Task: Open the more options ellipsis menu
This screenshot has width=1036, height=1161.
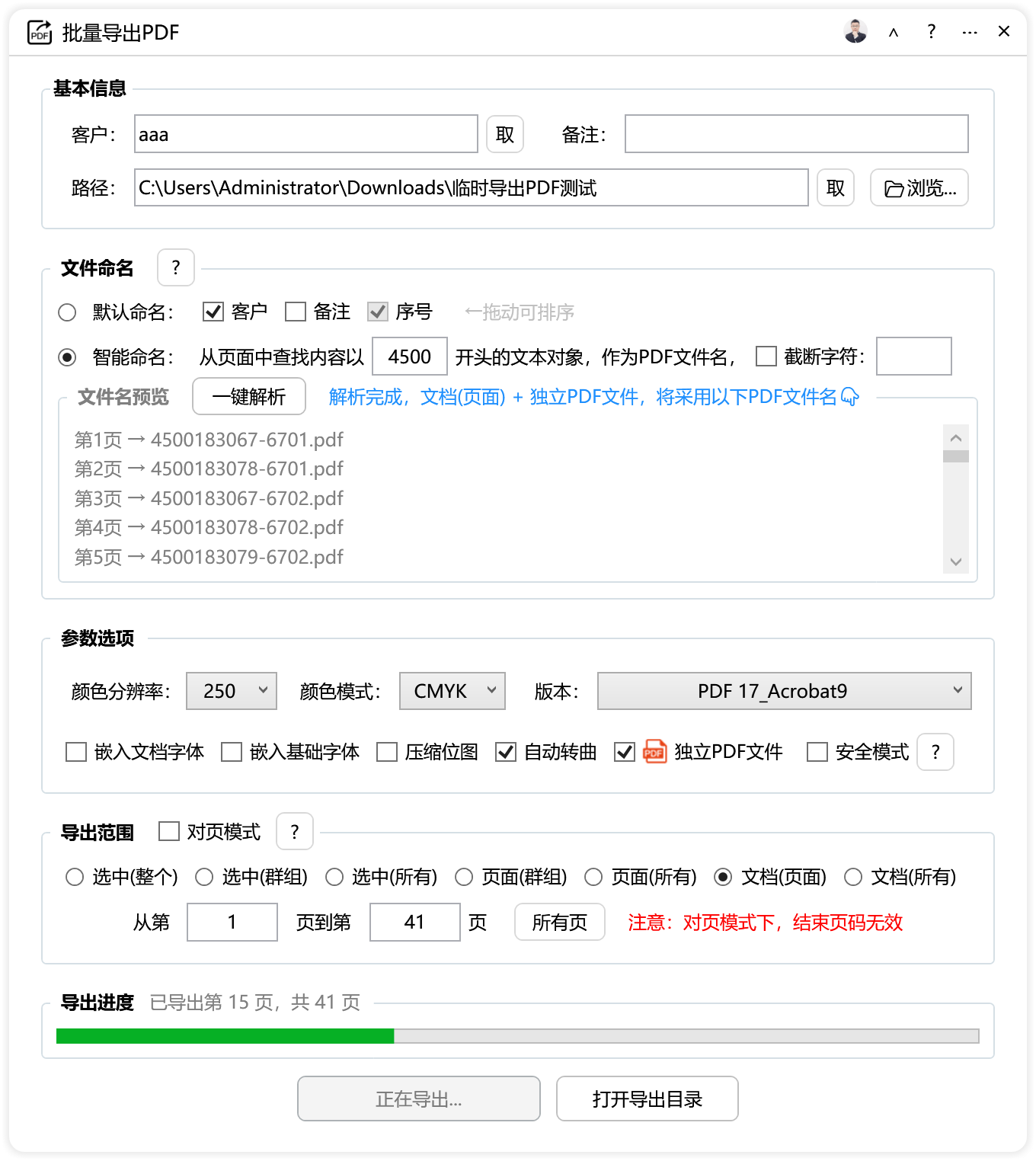Action: pyautogui.click(x=969, y=32)
